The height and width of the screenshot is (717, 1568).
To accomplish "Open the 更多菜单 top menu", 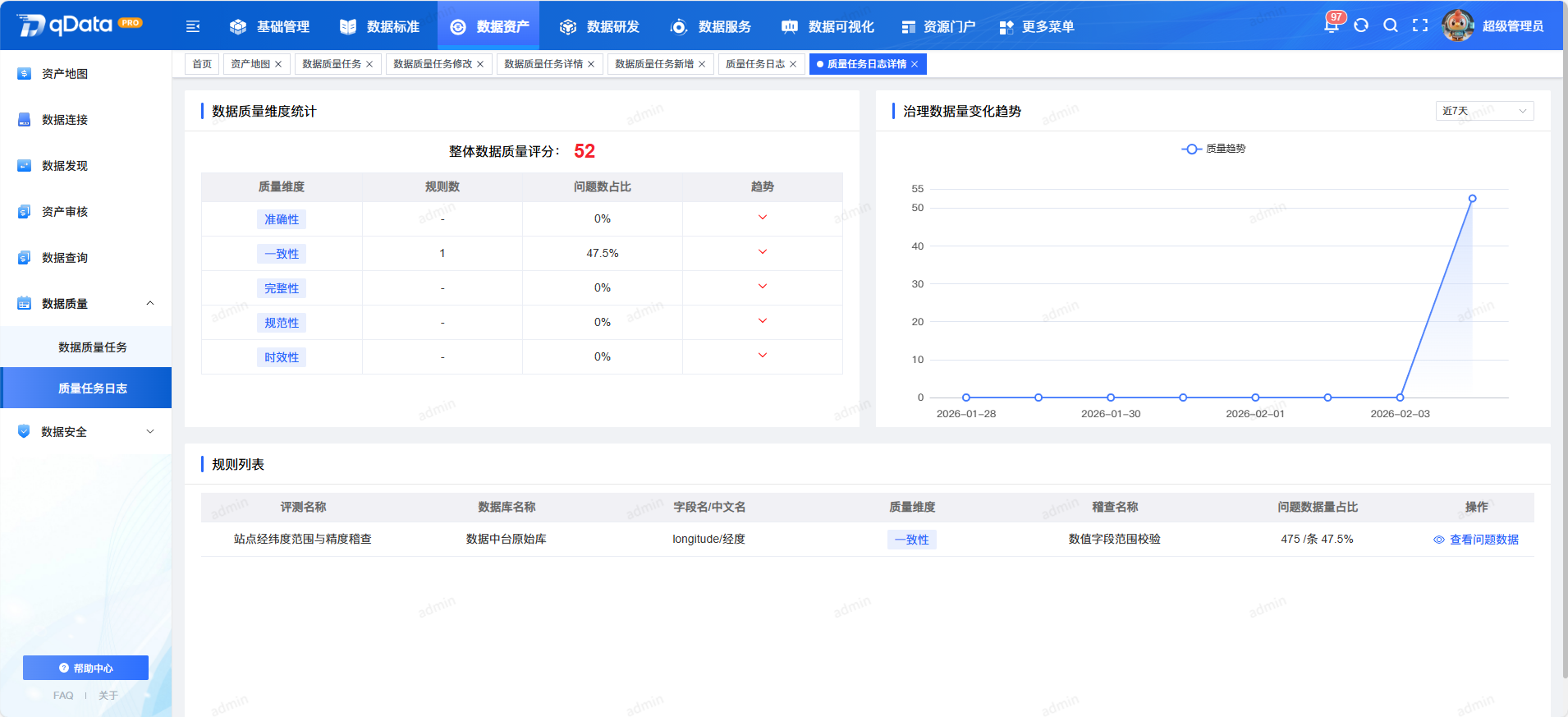I will pos(1037,26).
